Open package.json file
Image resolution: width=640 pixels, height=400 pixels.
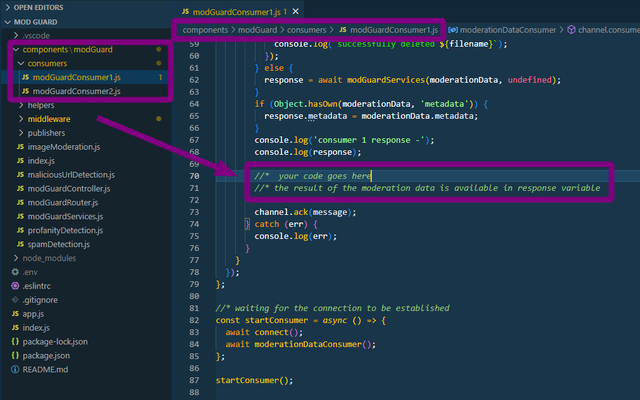(x=46, y=355)
